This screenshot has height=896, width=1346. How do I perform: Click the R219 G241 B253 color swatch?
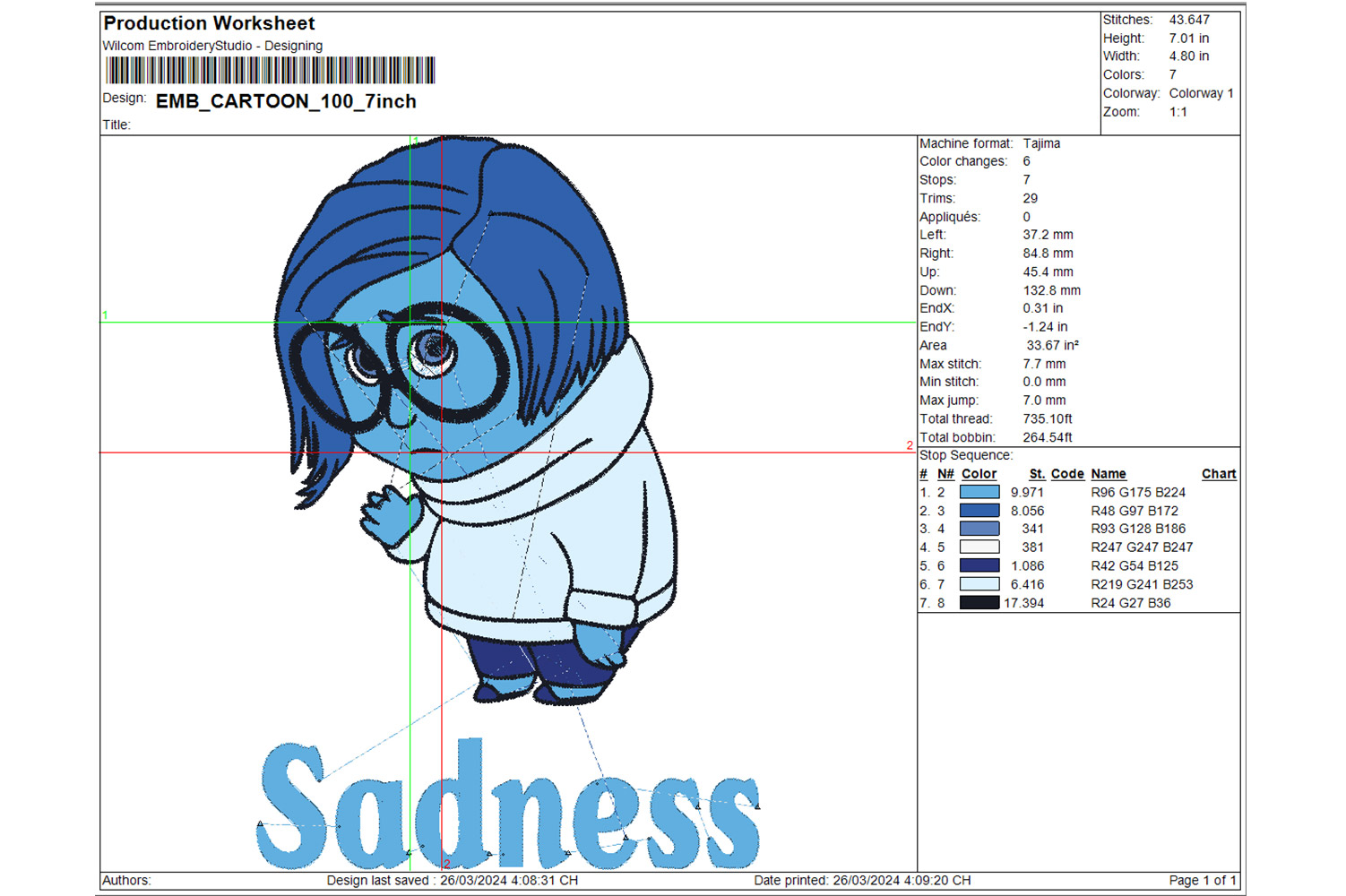[x=979, y=584]
